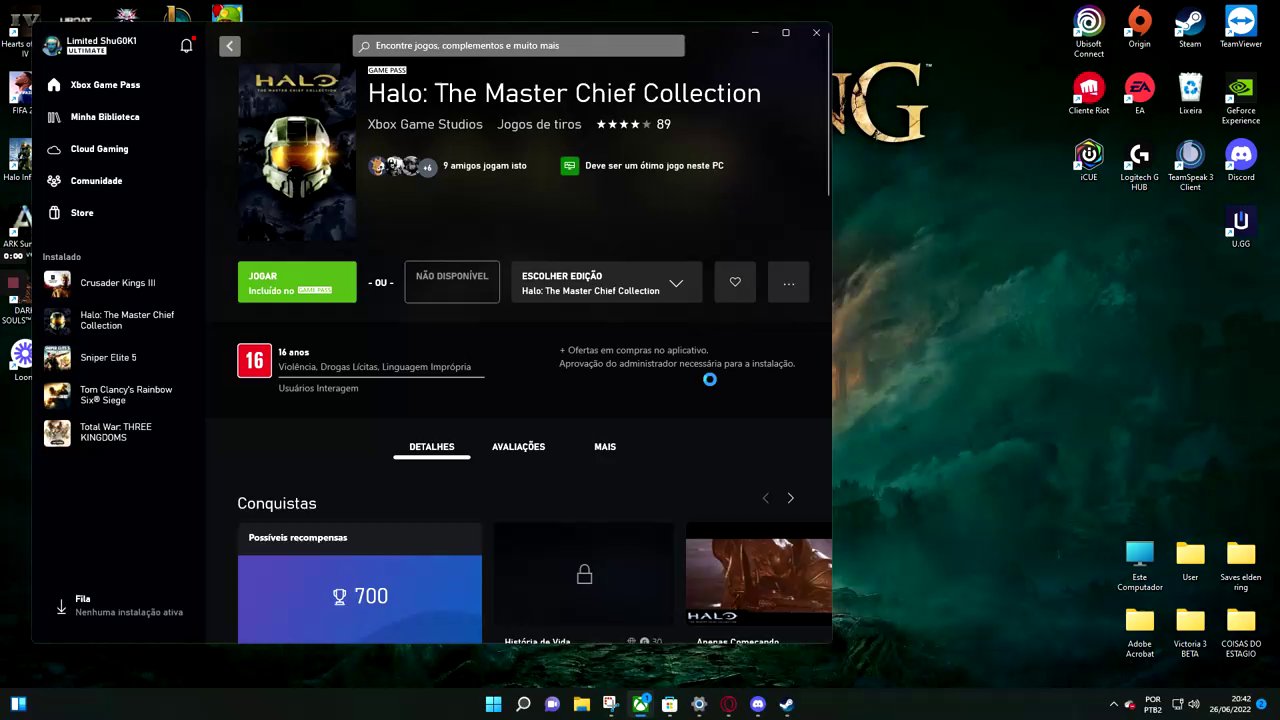Open the Possíveis recompensas 700 card
The width and height of the screenshot is (1280, 720).
tap(360, 583)
